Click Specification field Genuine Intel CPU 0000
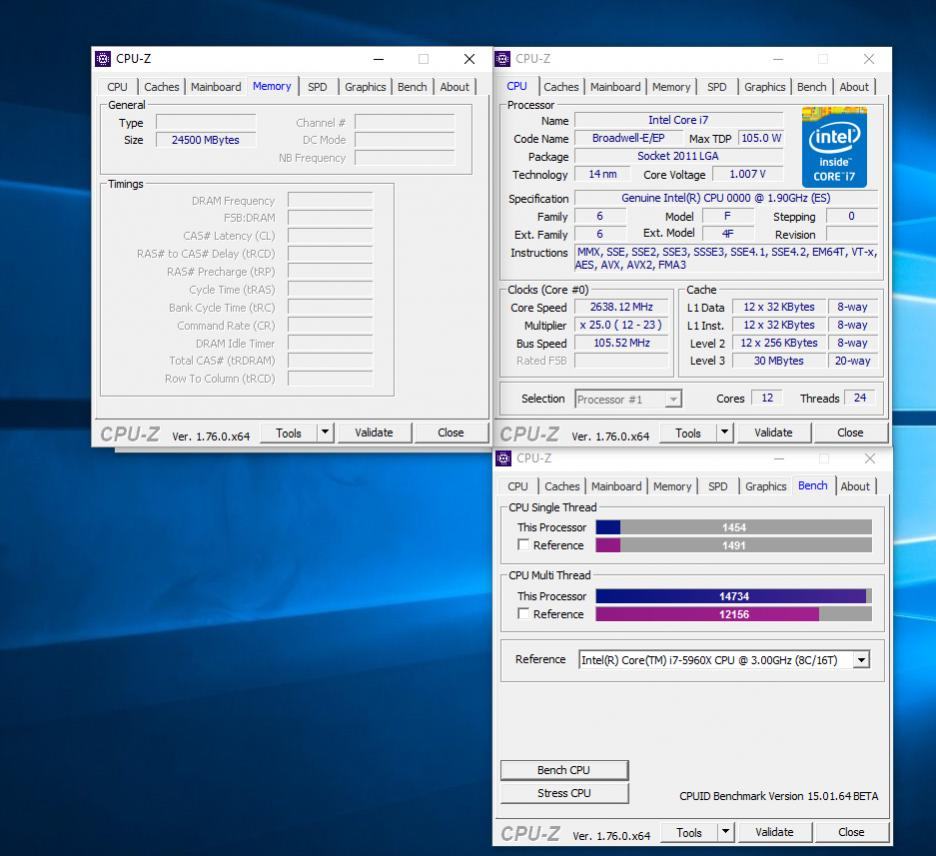This screenshot has width=936, height=856. point(726,198)
